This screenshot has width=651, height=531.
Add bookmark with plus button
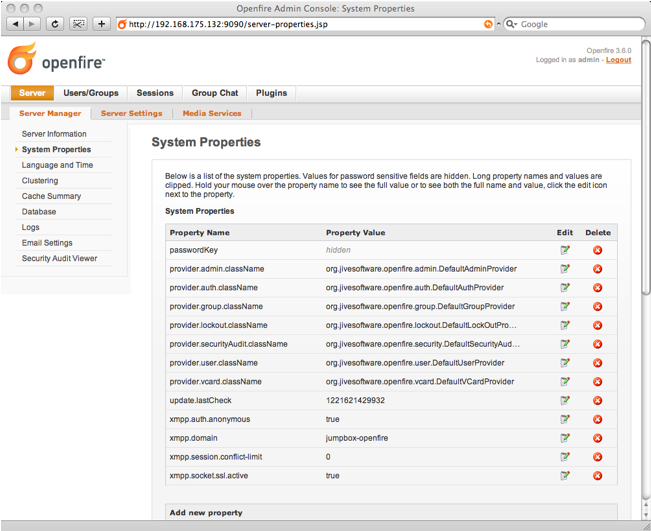click(101, 24)
